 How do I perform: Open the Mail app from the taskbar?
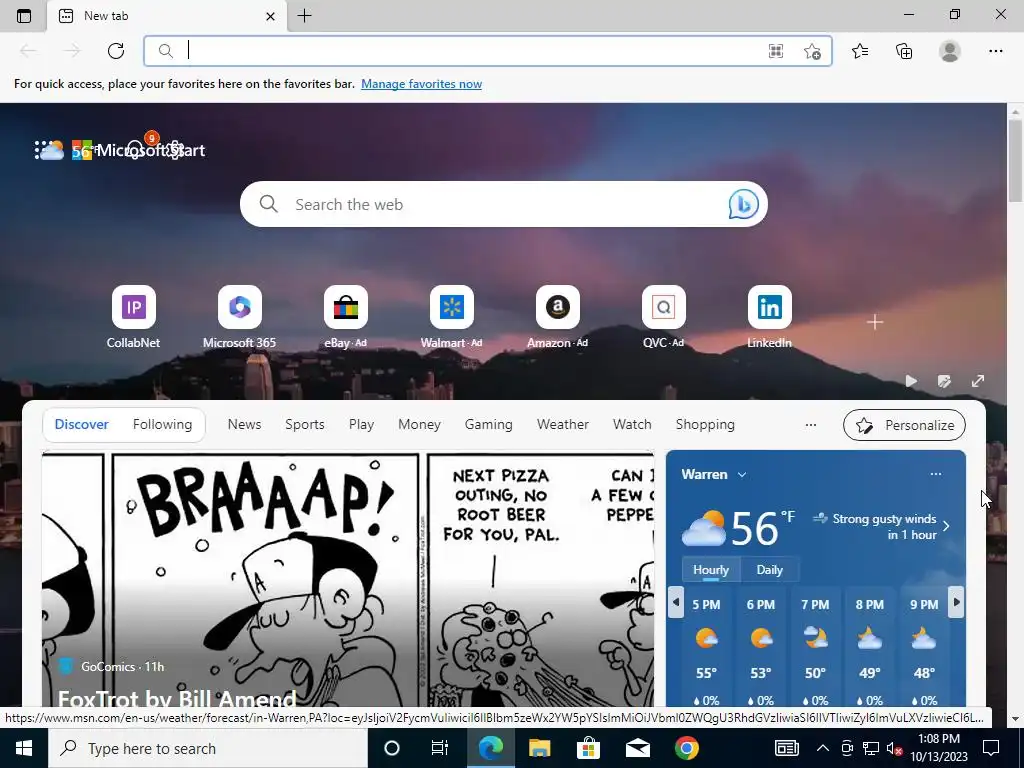[637, 748]
